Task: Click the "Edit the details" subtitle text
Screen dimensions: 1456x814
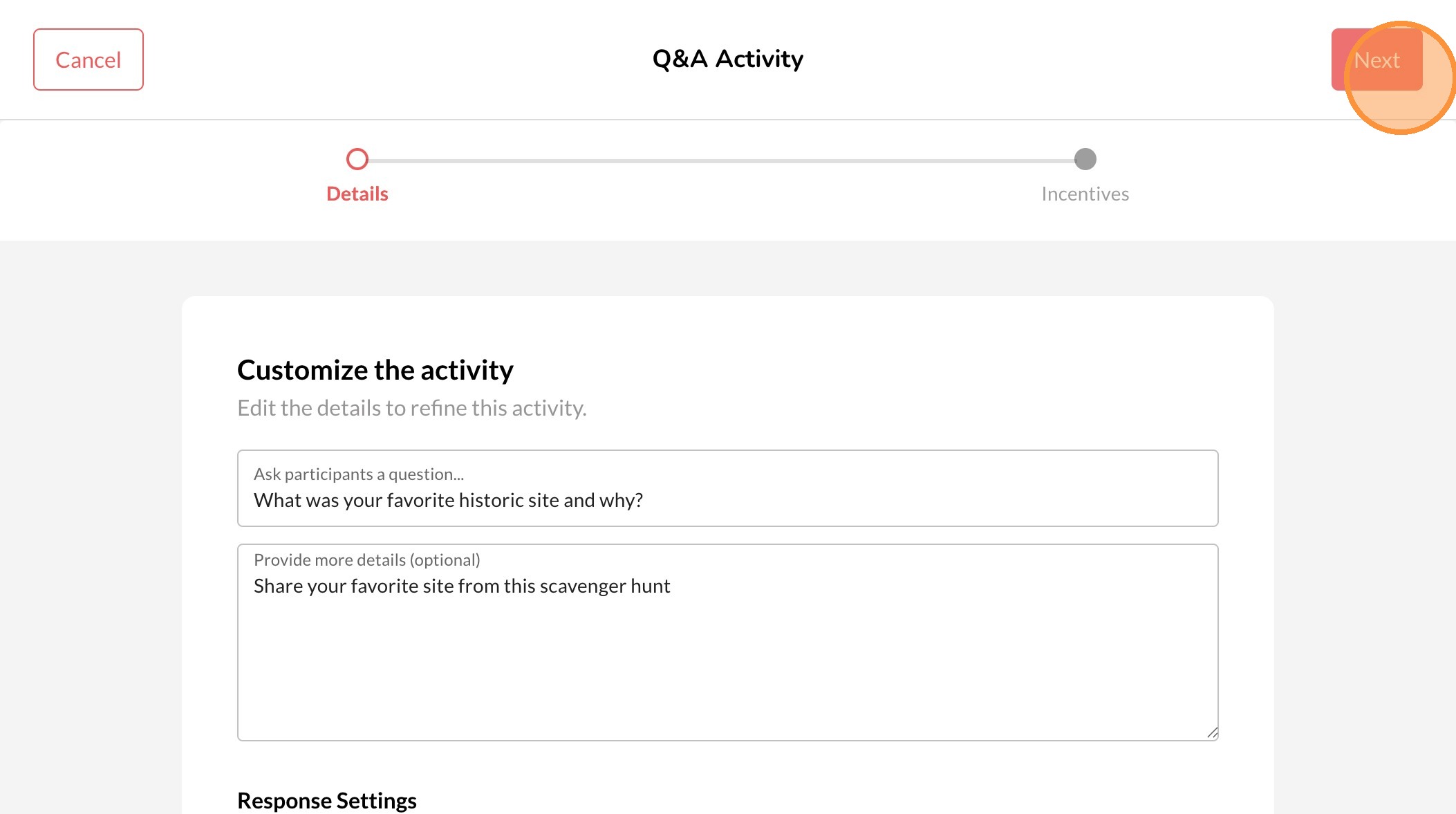Action: pyautogui.click(x=411, y=409)
